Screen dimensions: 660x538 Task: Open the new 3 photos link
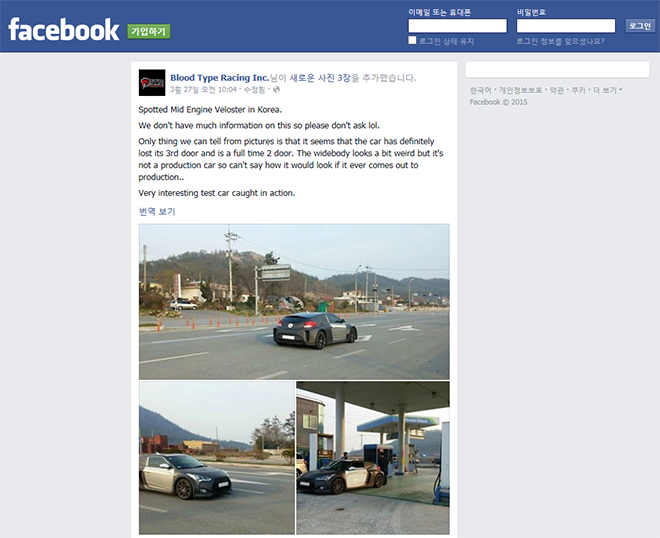click(320, 78)
